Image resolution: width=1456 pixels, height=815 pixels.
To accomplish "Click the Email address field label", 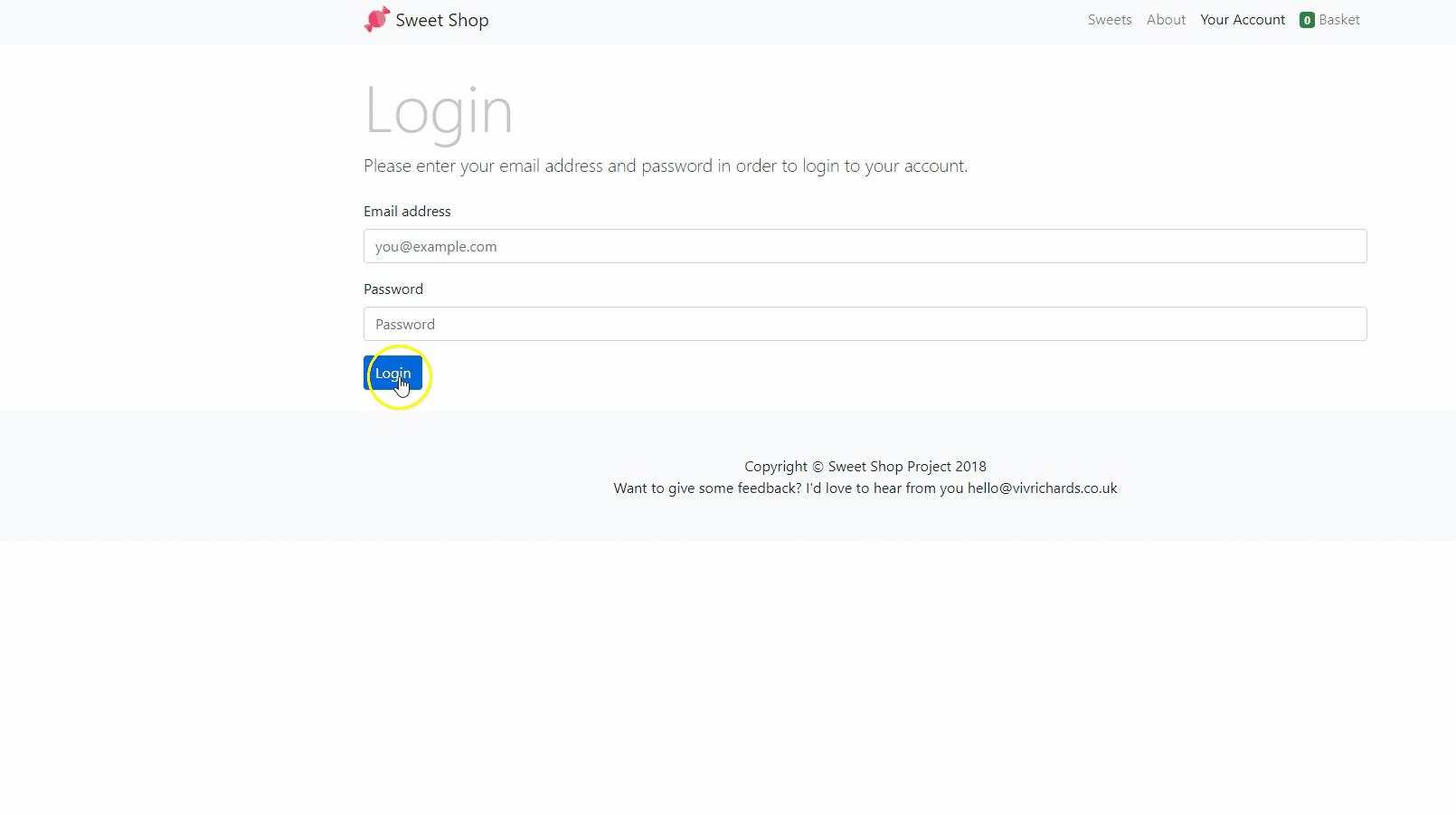I will click(x=407, y=211).
